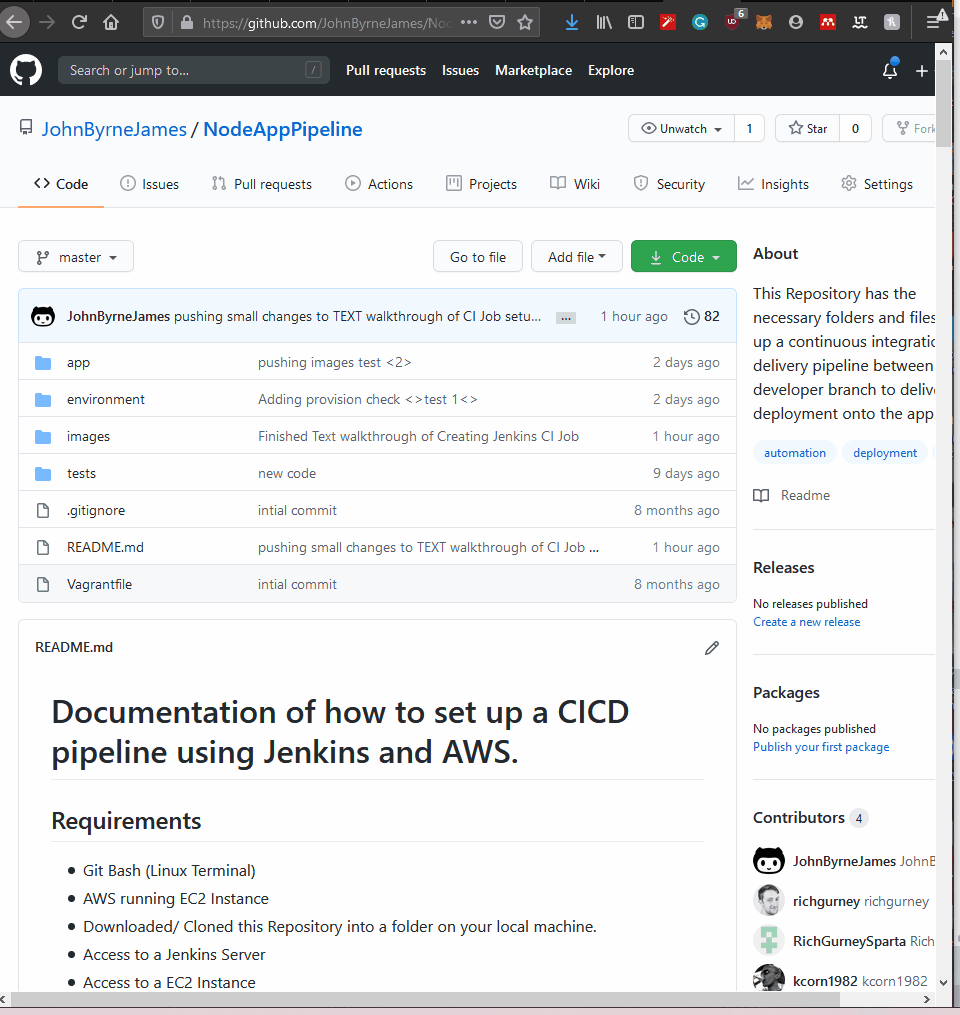Click the tracking protection shield icon

coord(158,23)
